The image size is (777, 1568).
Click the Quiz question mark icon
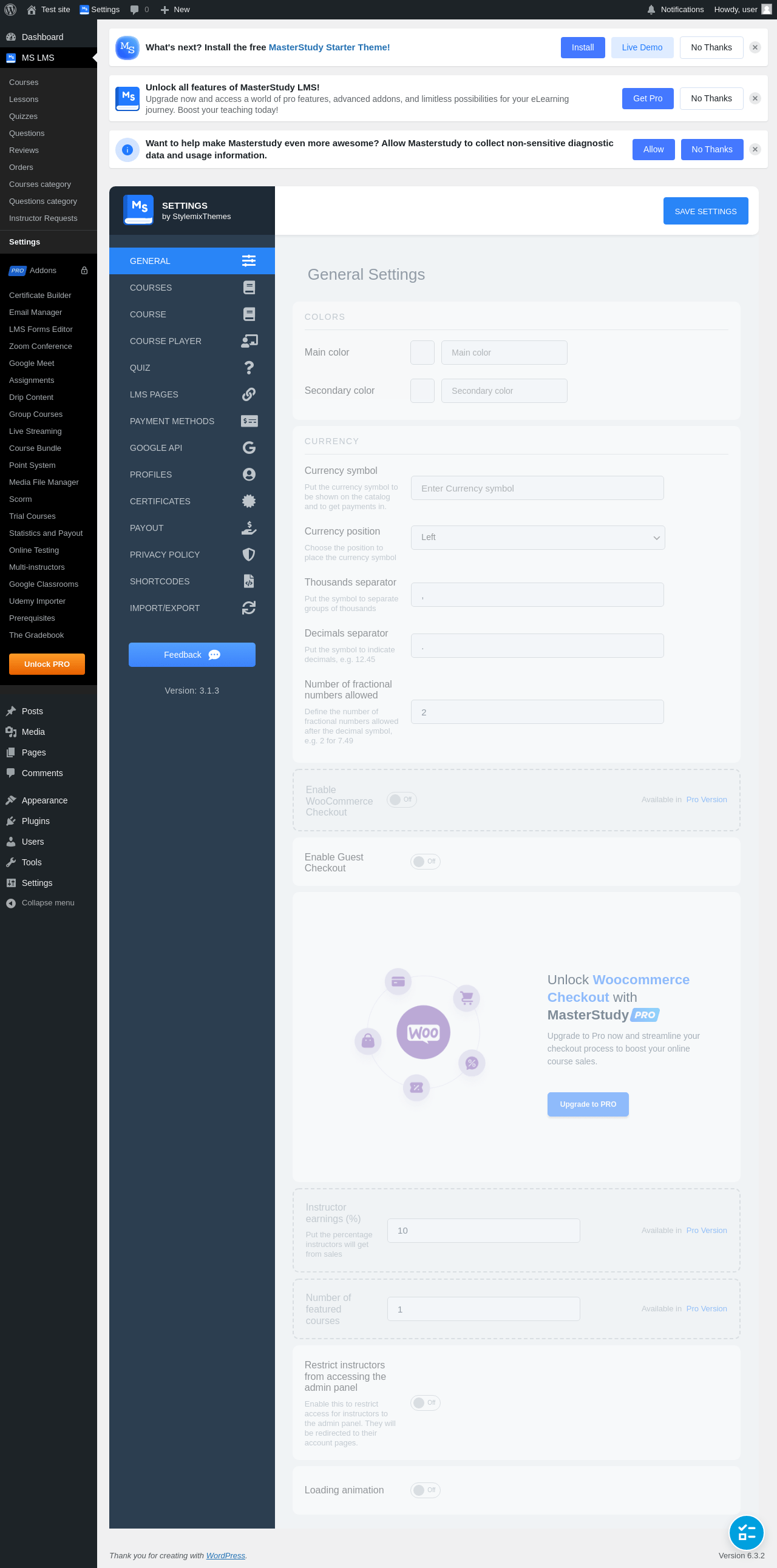tap(249, 368)
